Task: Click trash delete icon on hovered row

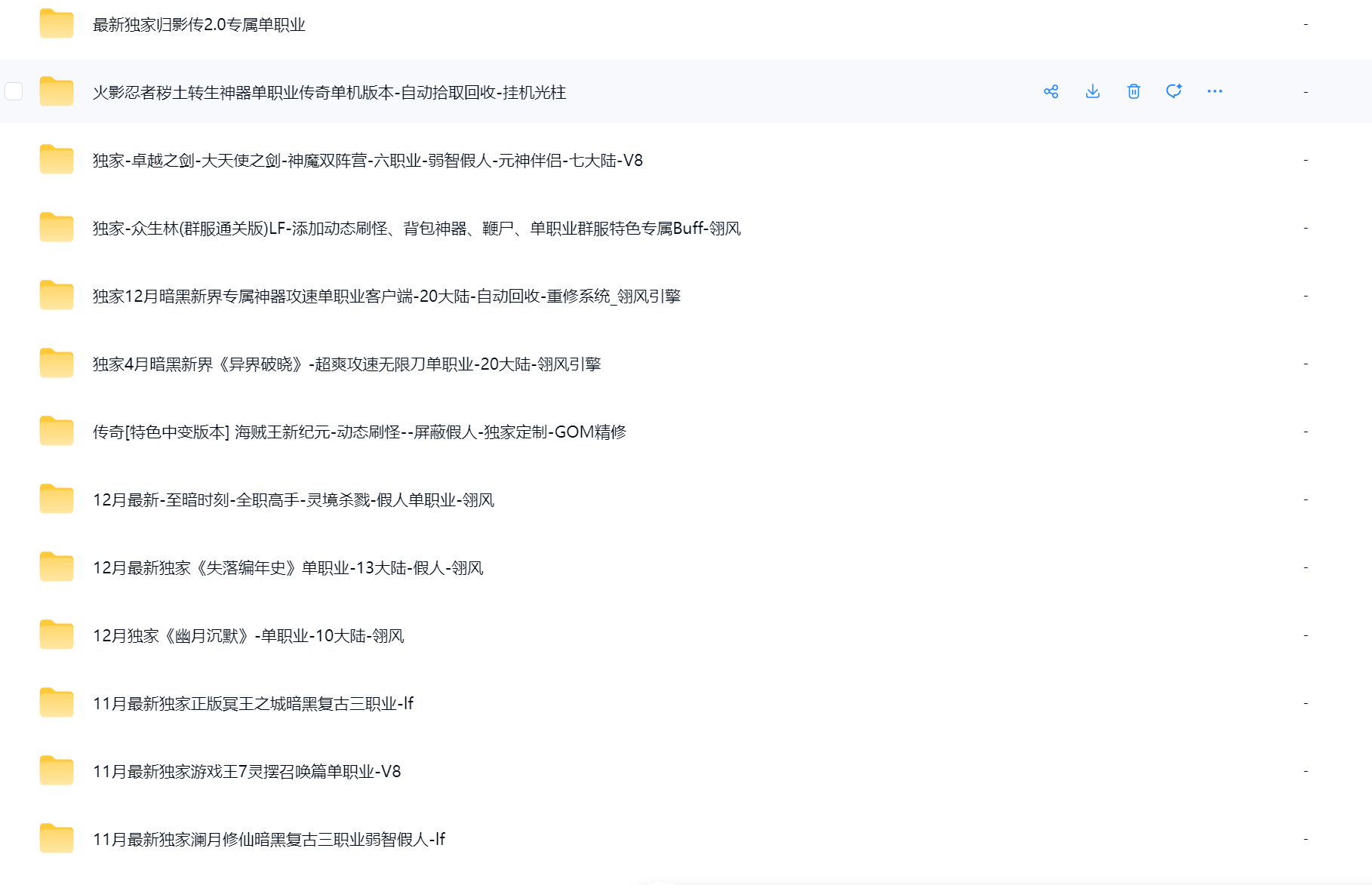Action: coord(1133,91)
